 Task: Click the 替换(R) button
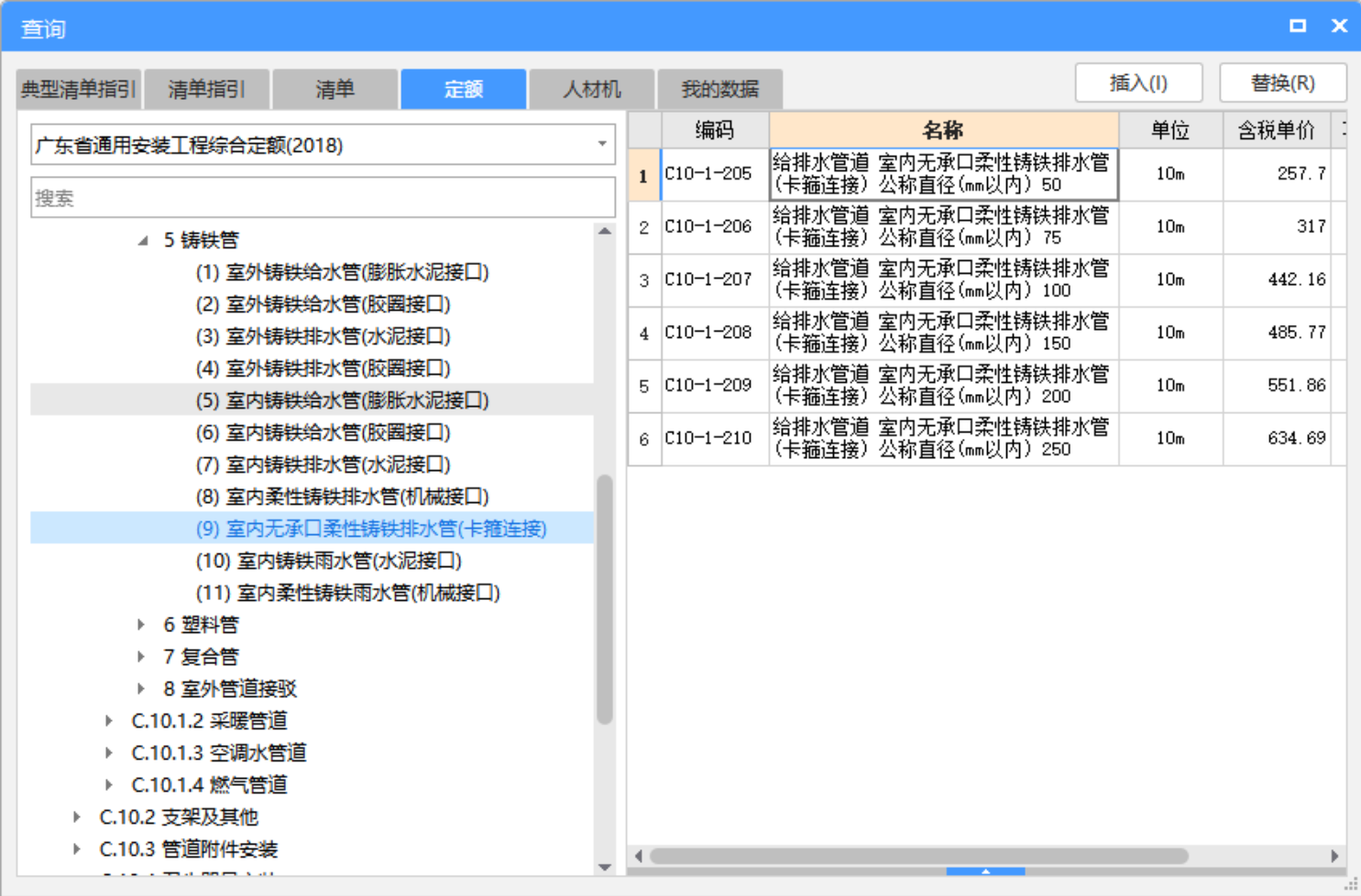click(1282, 83)
